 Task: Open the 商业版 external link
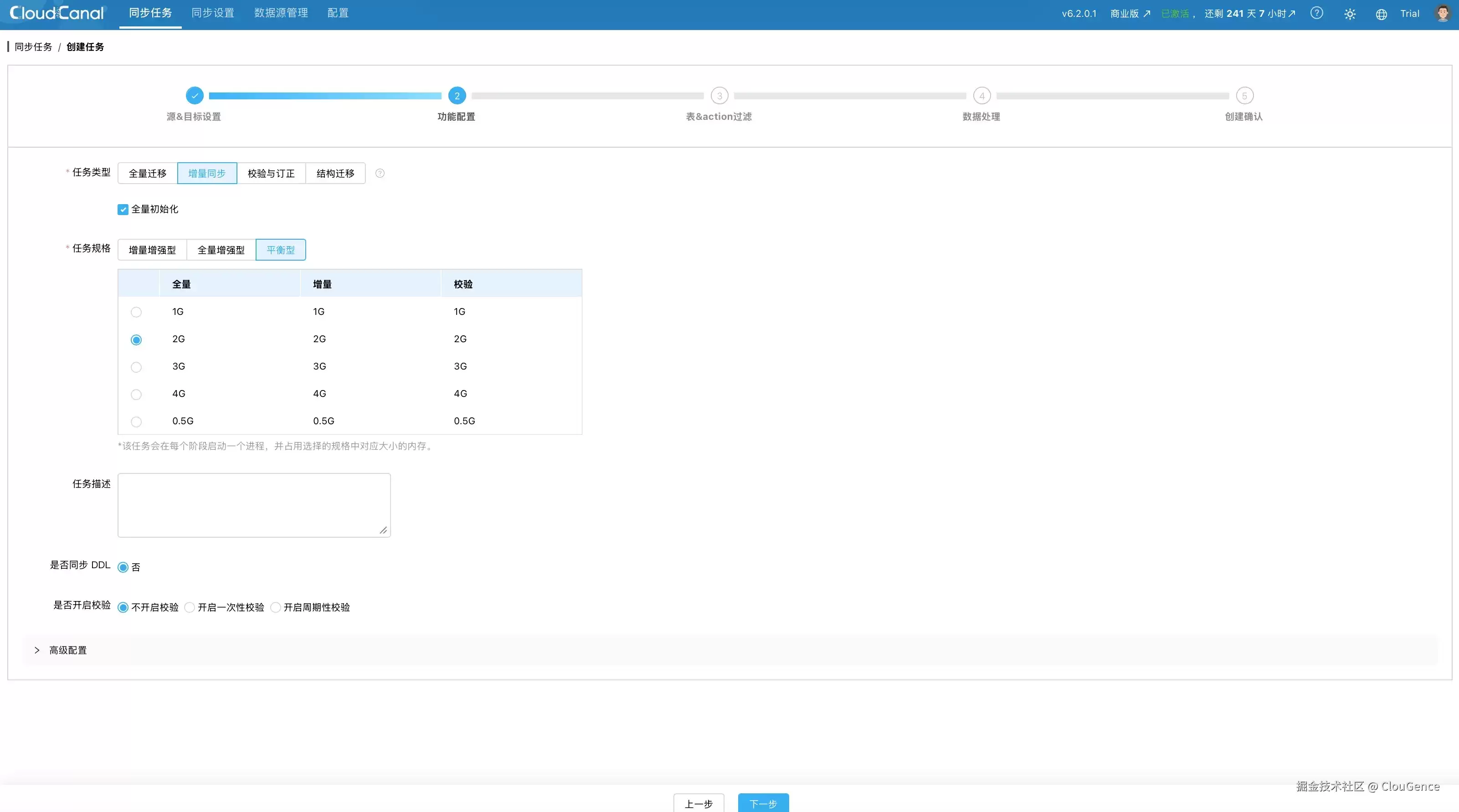1130,14
